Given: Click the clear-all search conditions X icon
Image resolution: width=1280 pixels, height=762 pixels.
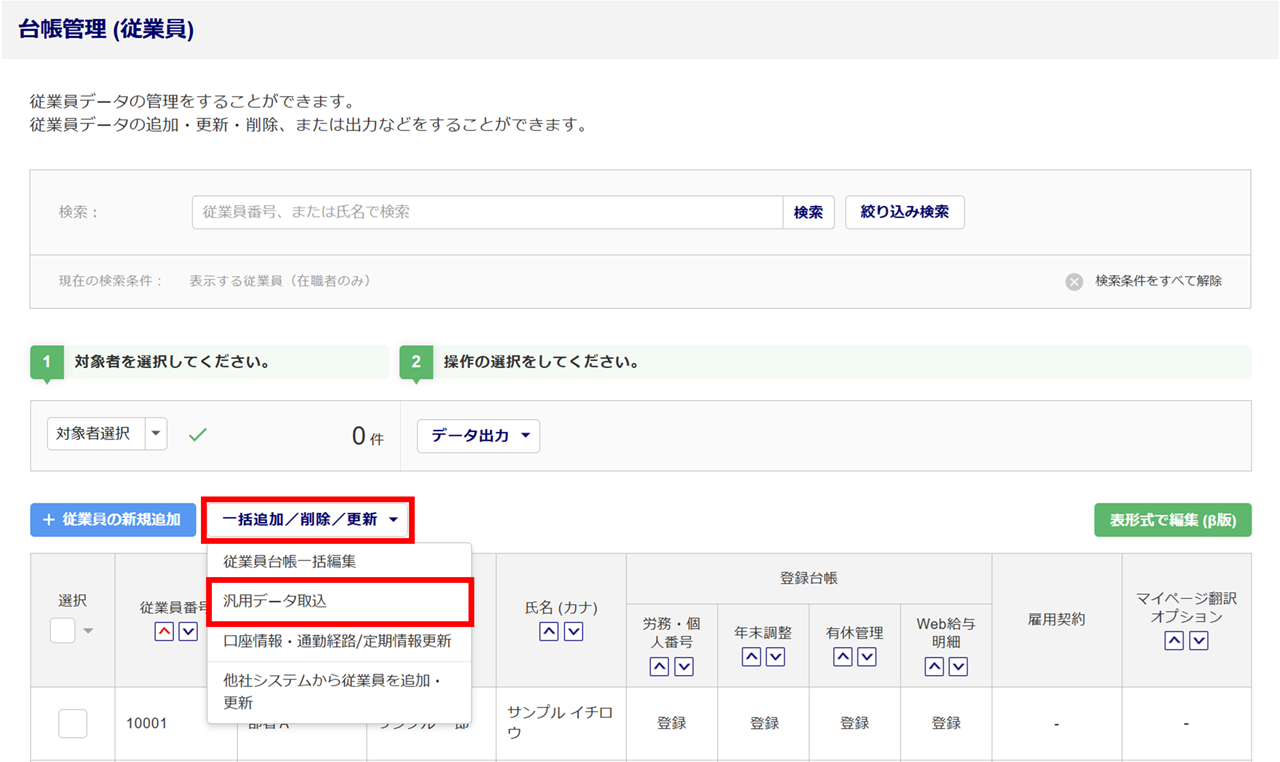Looking at the screenshot, I should pyautogui.click(x=1074, y=282).
